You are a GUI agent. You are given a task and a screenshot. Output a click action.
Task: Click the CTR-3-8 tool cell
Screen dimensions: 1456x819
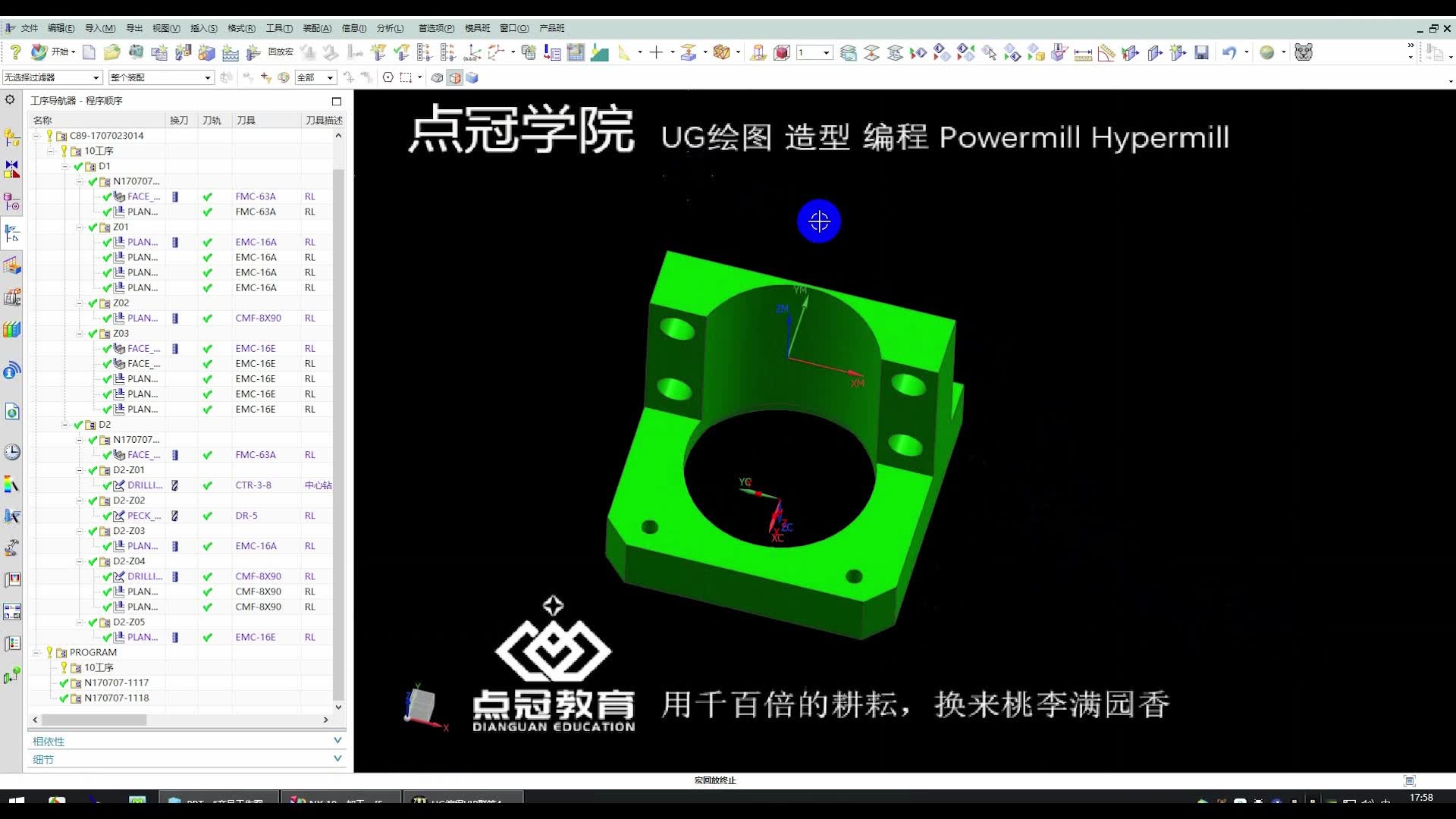253,485
